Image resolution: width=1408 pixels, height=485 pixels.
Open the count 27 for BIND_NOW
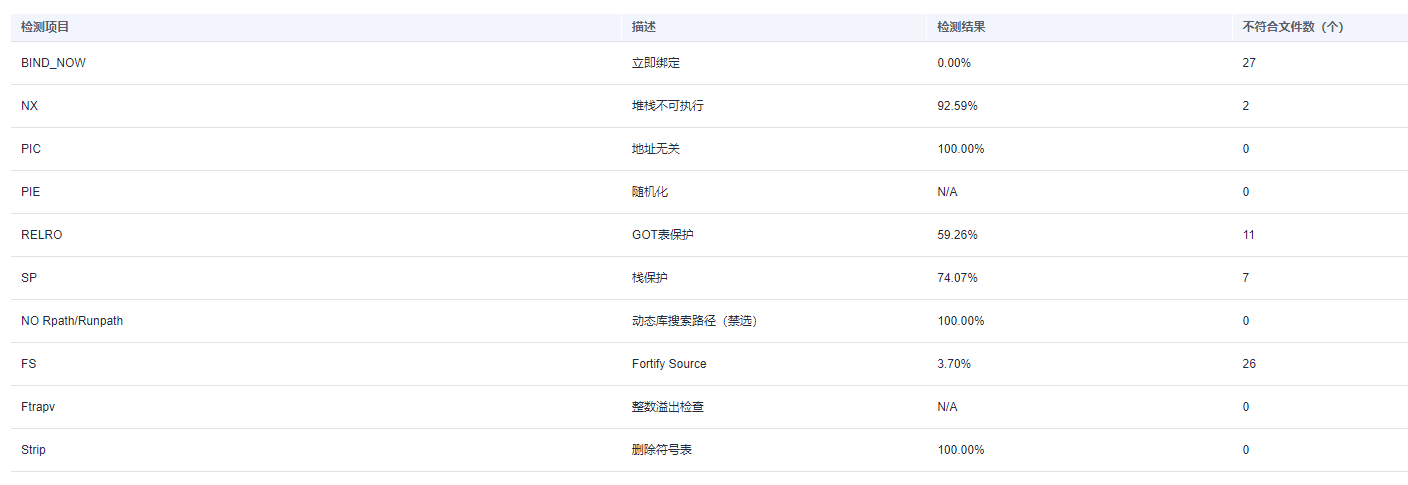click(1249, 63)
